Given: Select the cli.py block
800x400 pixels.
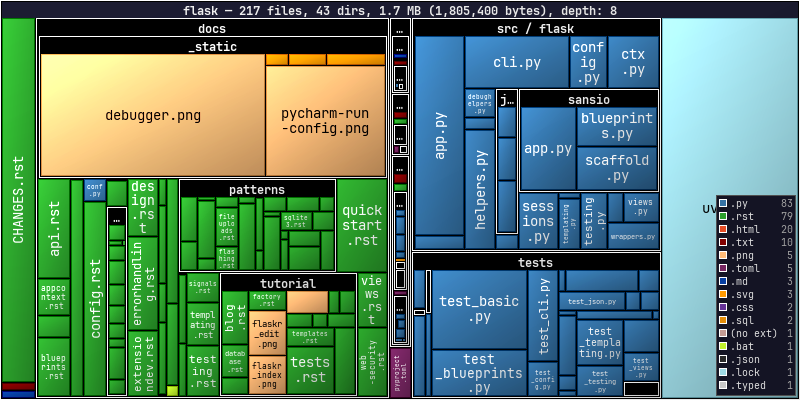Looking at the screenshot, I should pos(517,62).
